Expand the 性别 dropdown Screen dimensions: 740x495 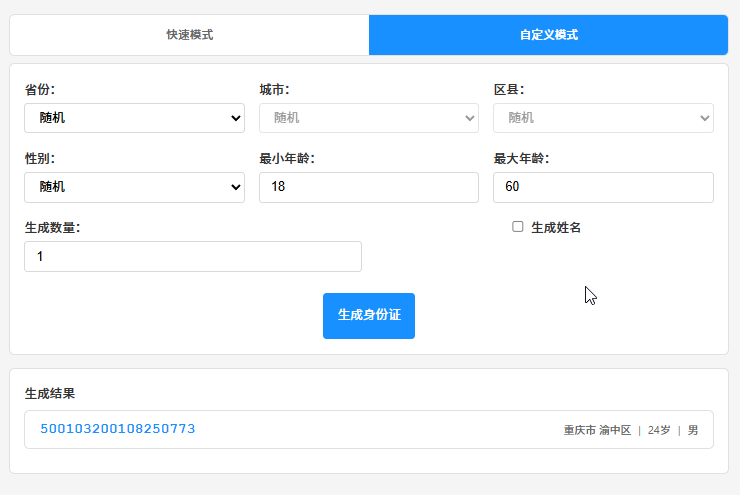tap(134, 187)
